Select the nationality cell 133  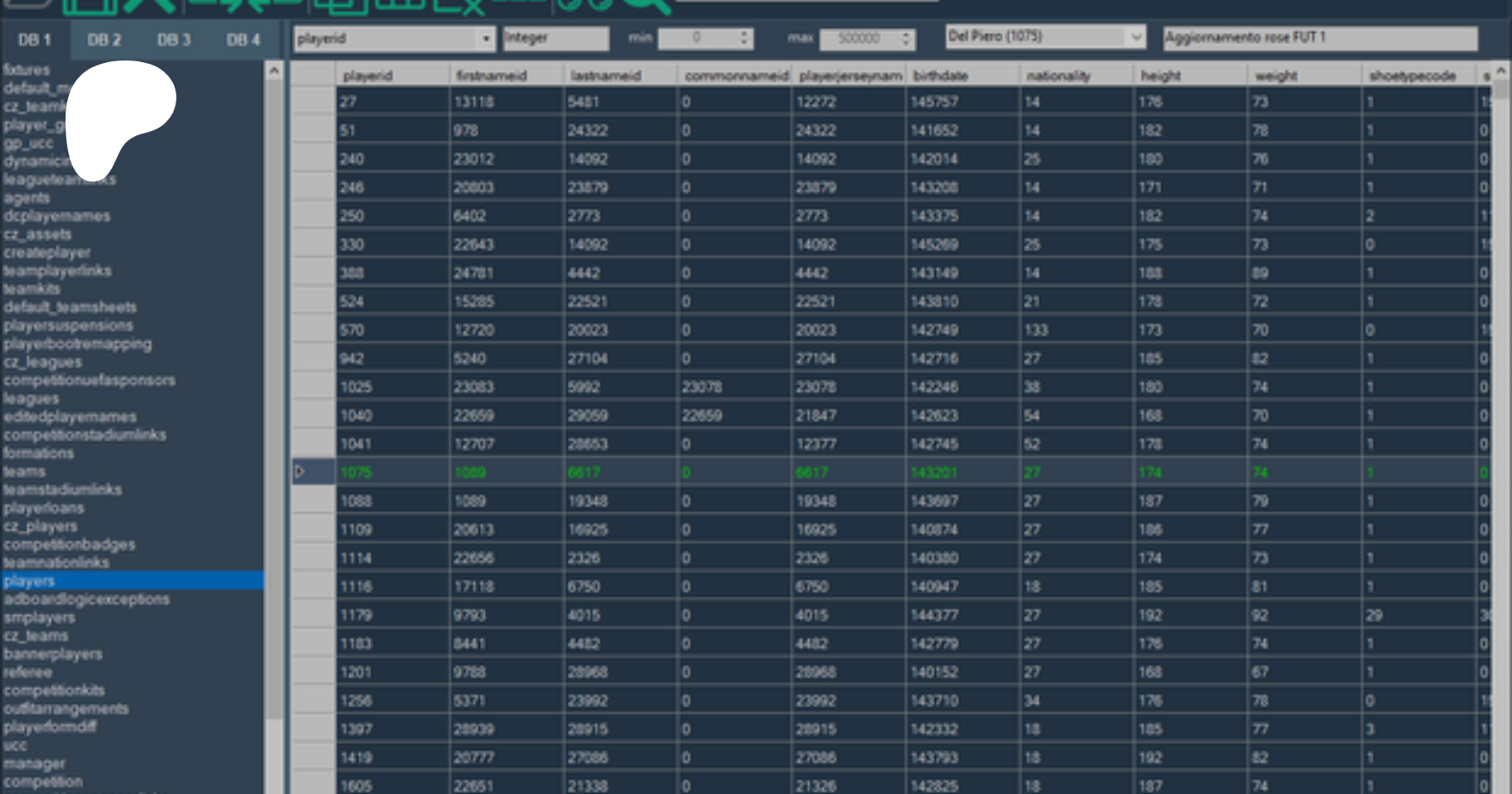click(1078, 330)
